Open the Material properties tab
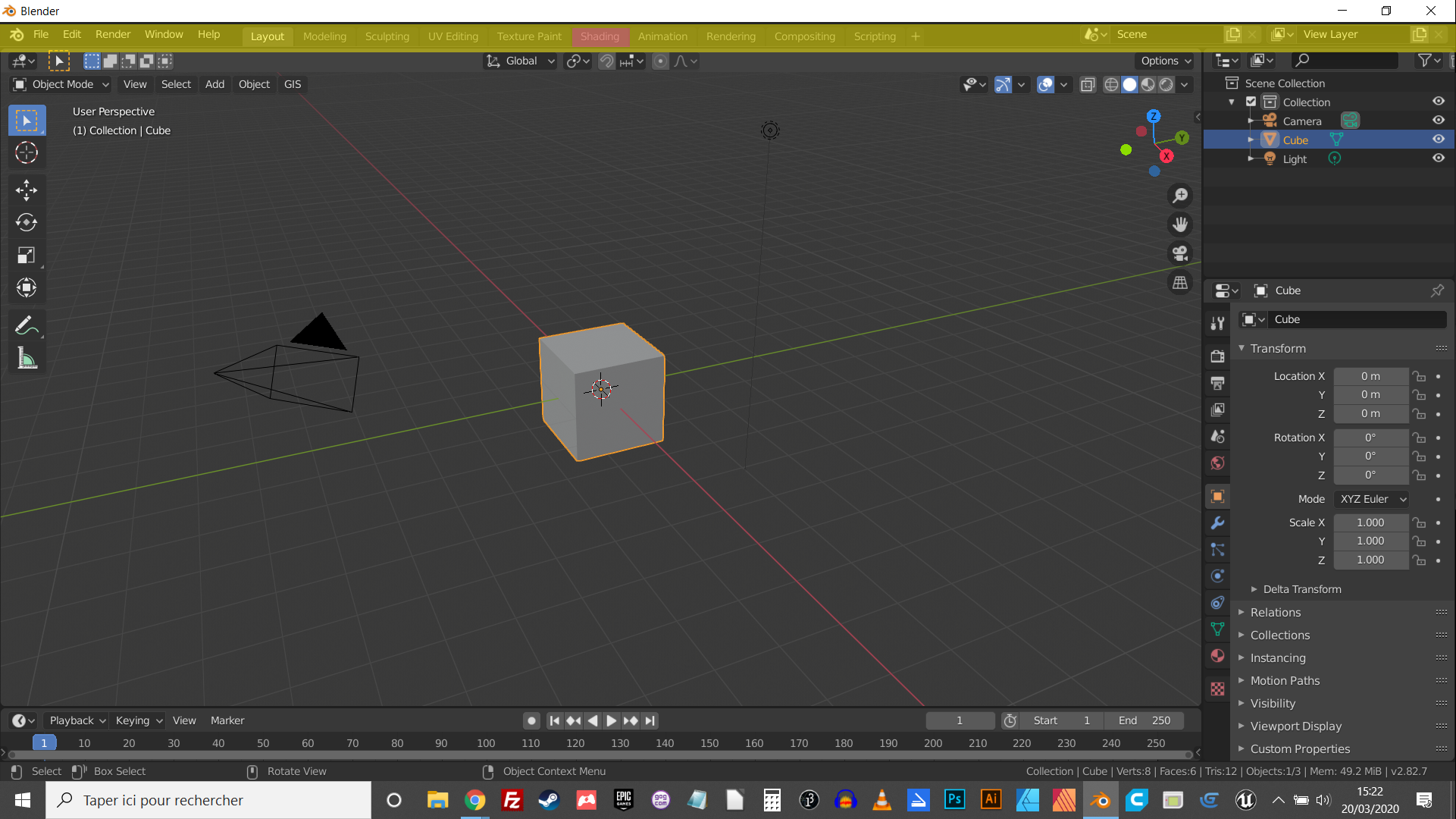 pos(1218,656)
